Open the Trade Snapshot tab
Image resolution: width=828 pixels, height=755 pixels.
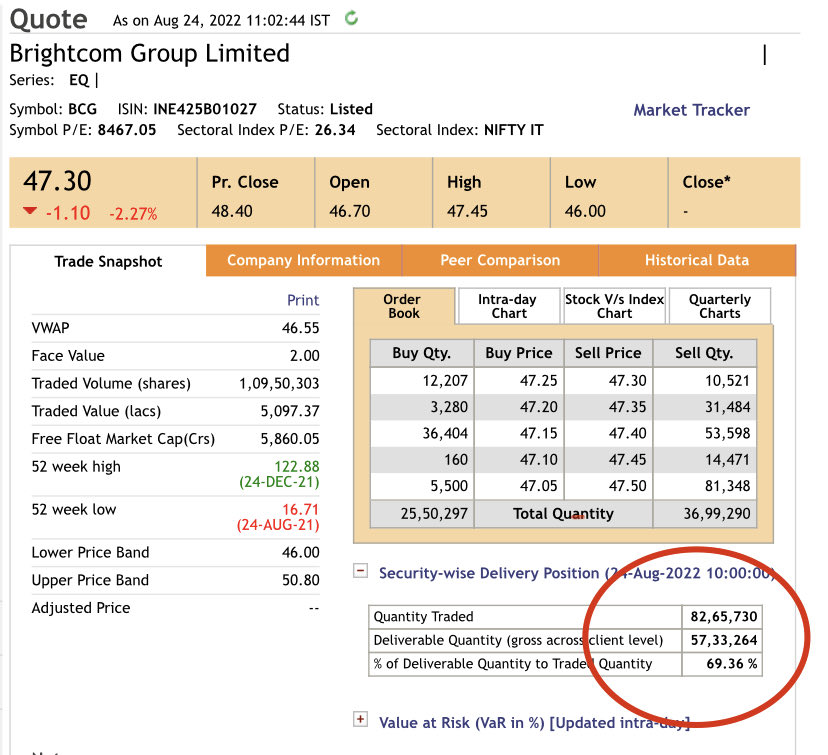click(108, 261)
